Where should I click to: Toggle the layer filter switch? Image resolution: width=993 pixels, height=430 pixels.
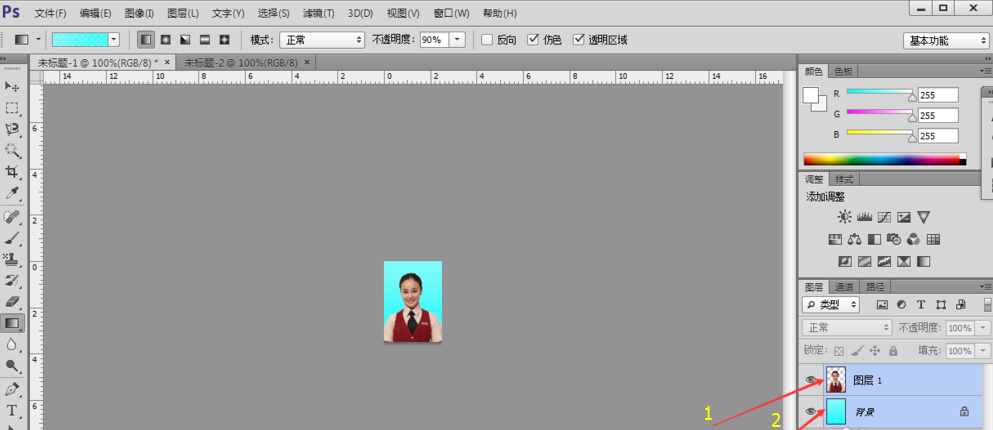point(987,305)
